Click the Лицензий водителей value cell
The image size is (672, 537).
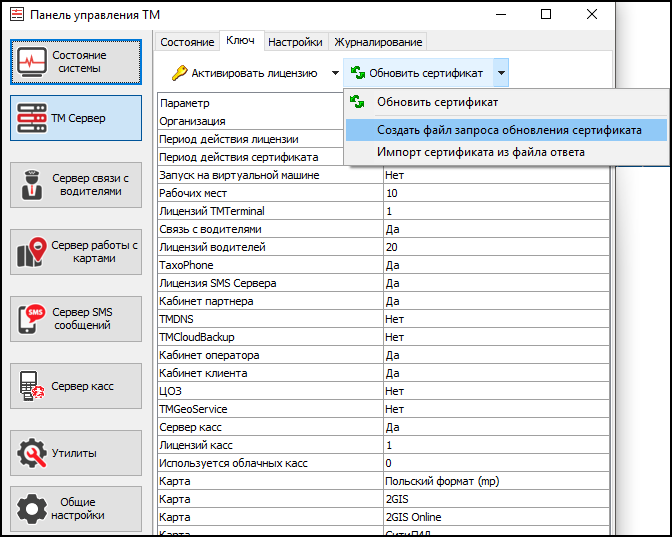[495, 247]
